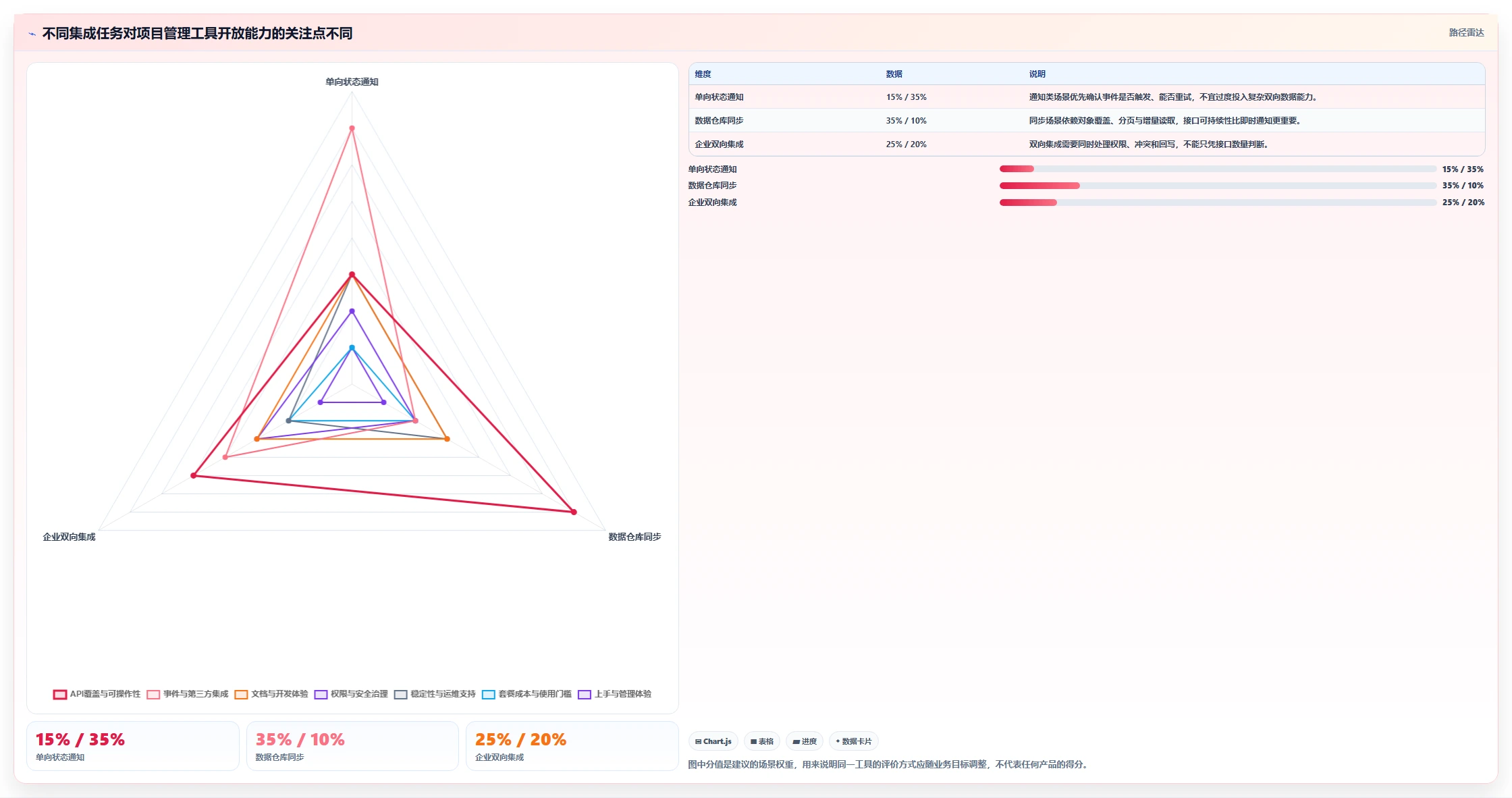Click the 单向状态通知 progress bar

point(1218,169)
